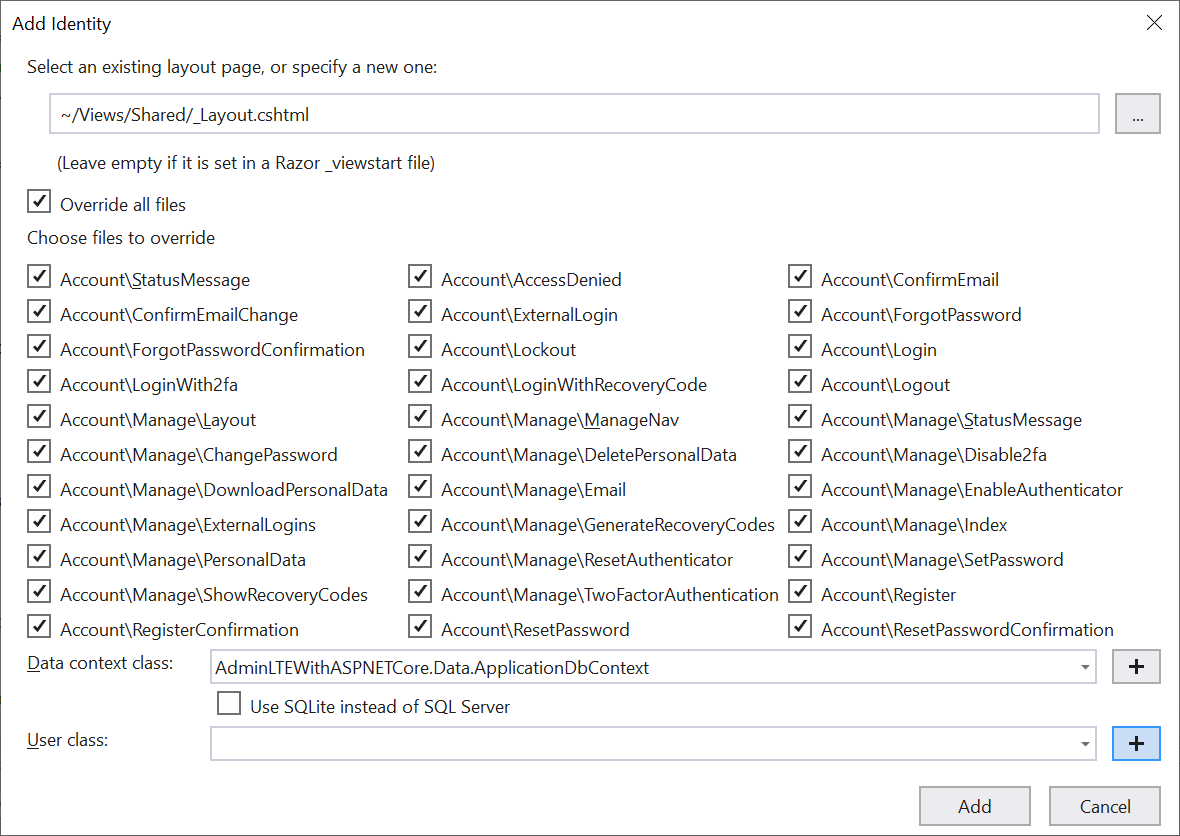Click the plus icon beside Data context class
Image resolution: width=1180 pixels, height=836 pixels.
click(1136, 666)
